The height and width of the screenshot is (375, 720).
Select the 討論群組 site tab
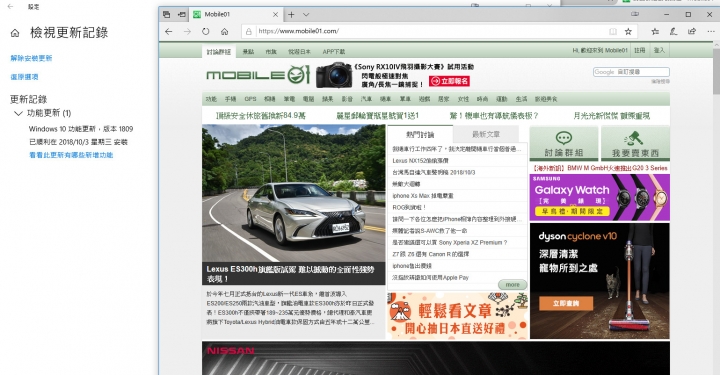tap(219, 51)
